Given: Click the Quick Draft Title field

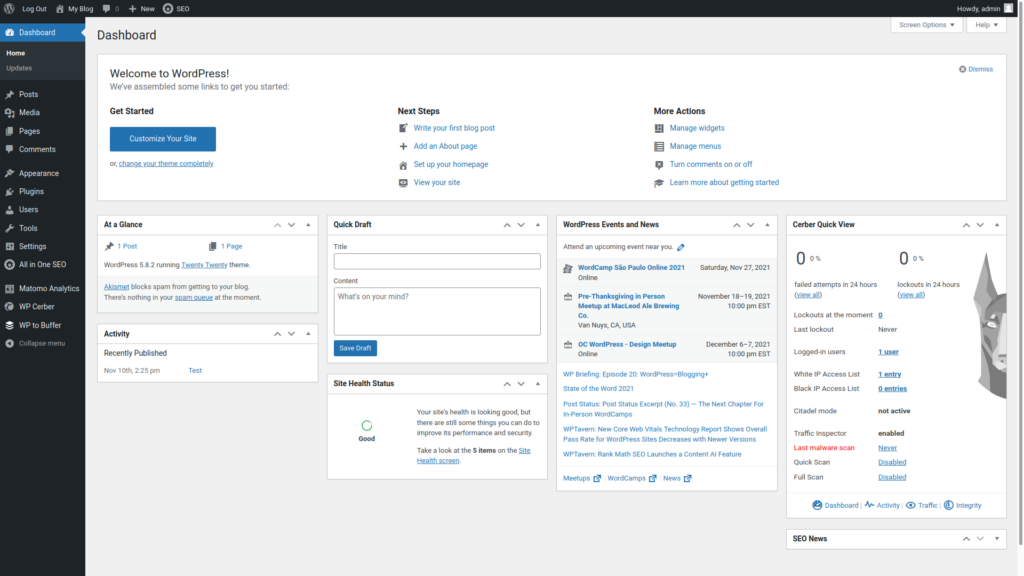Looking at the screenshot, I should (437, 261).
